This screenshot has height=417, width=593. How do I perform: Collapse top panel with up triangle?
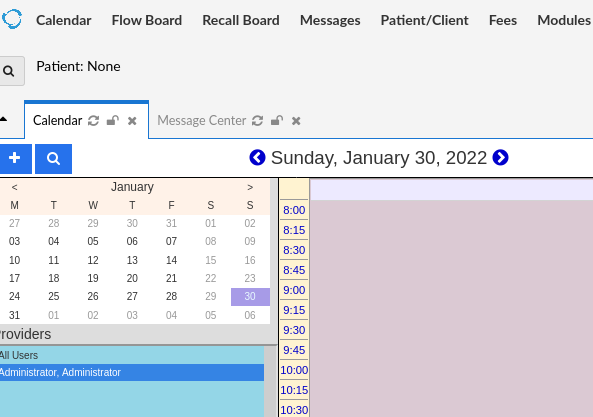point(3,119)
